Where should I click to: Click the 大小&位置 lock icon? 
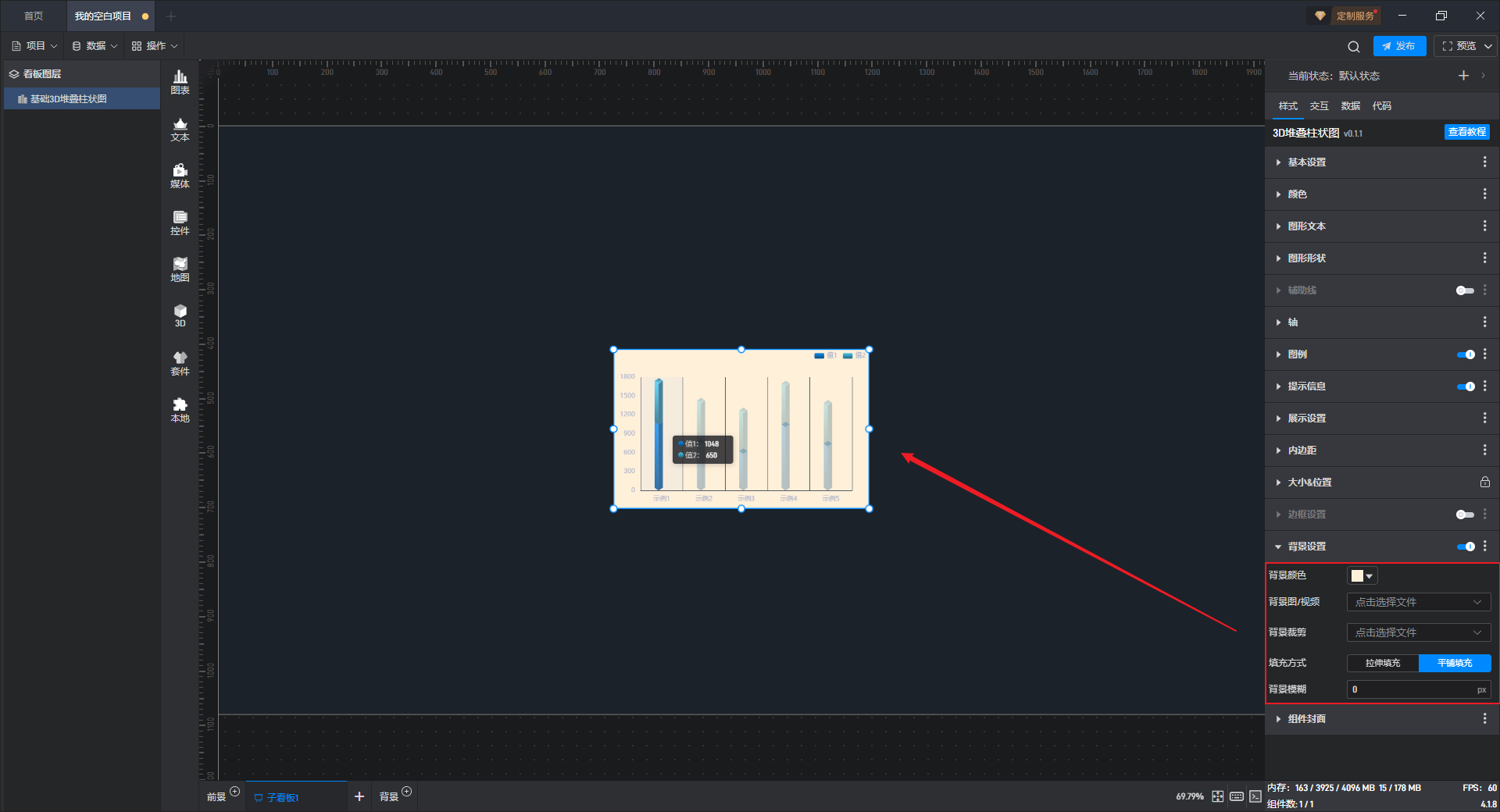1484,483
